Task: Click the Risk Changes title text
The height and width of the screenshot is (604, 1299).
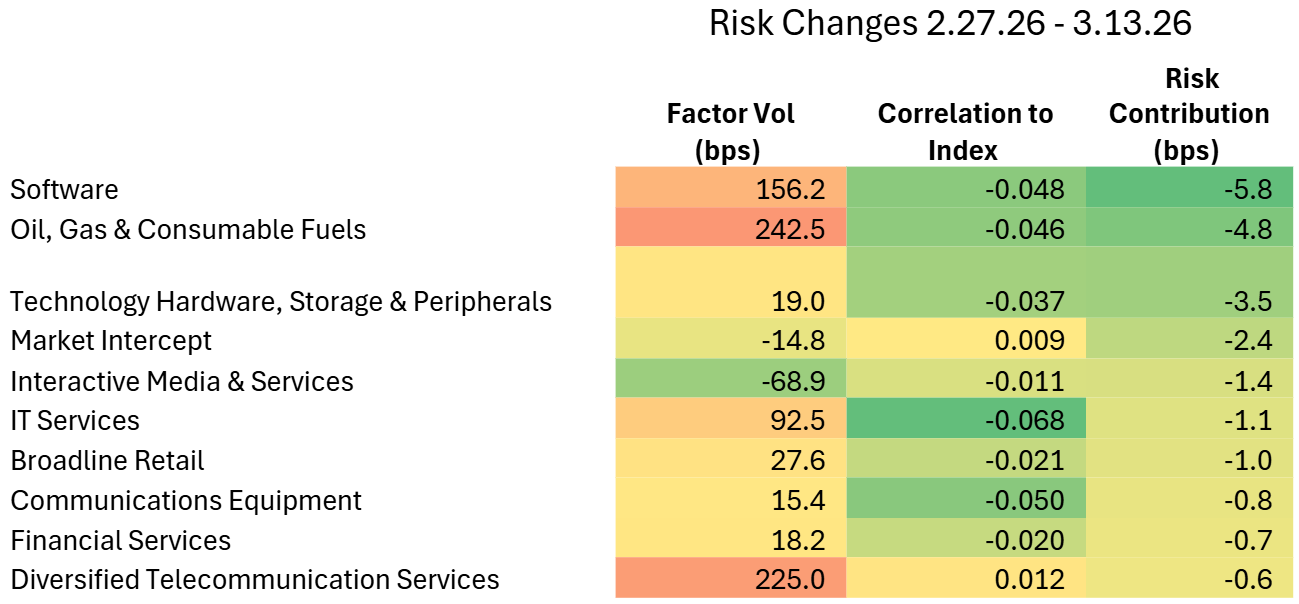Action: (950, 24)
